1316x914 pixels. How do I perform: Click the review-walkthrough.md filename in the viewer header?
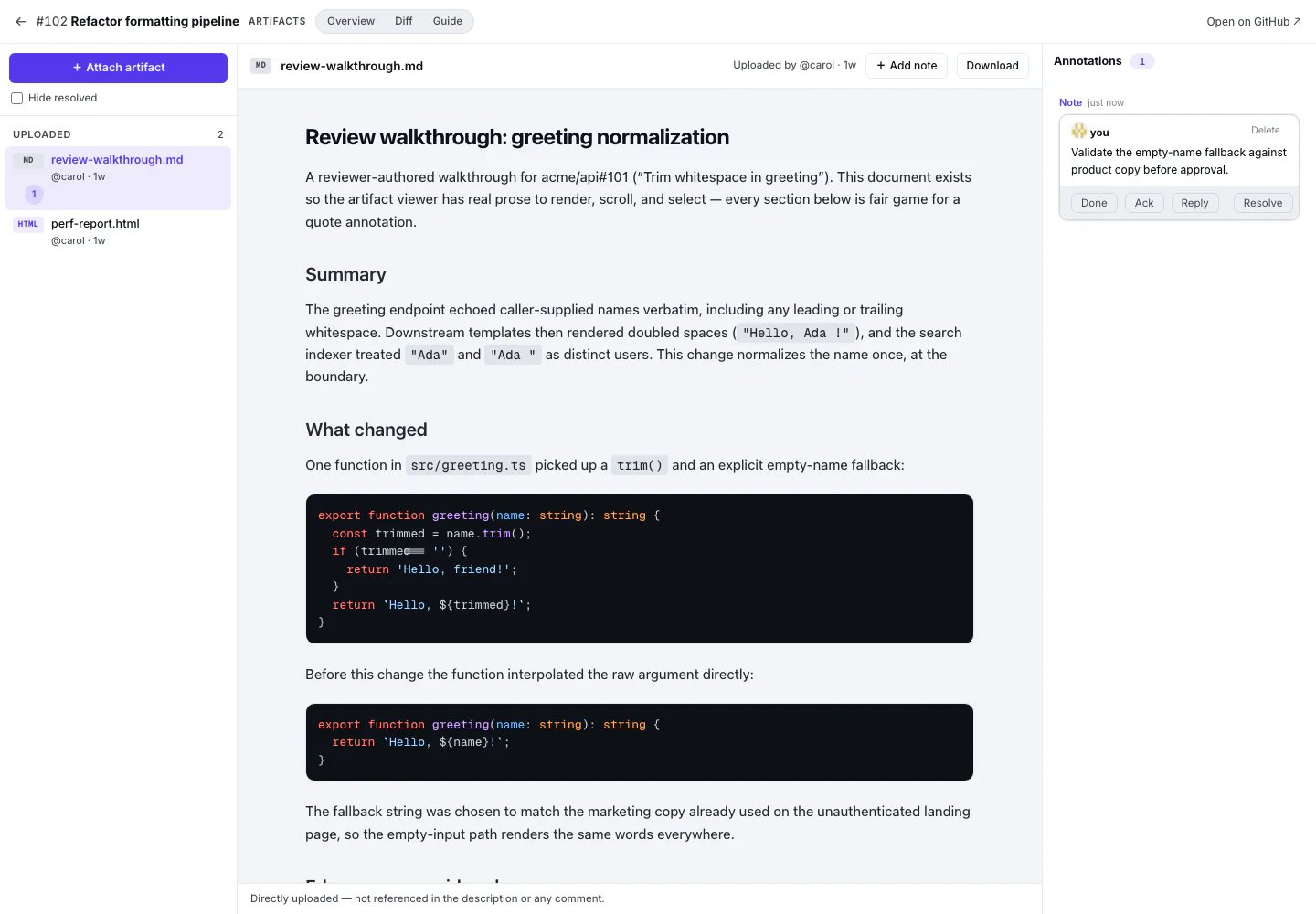[352, 66]
